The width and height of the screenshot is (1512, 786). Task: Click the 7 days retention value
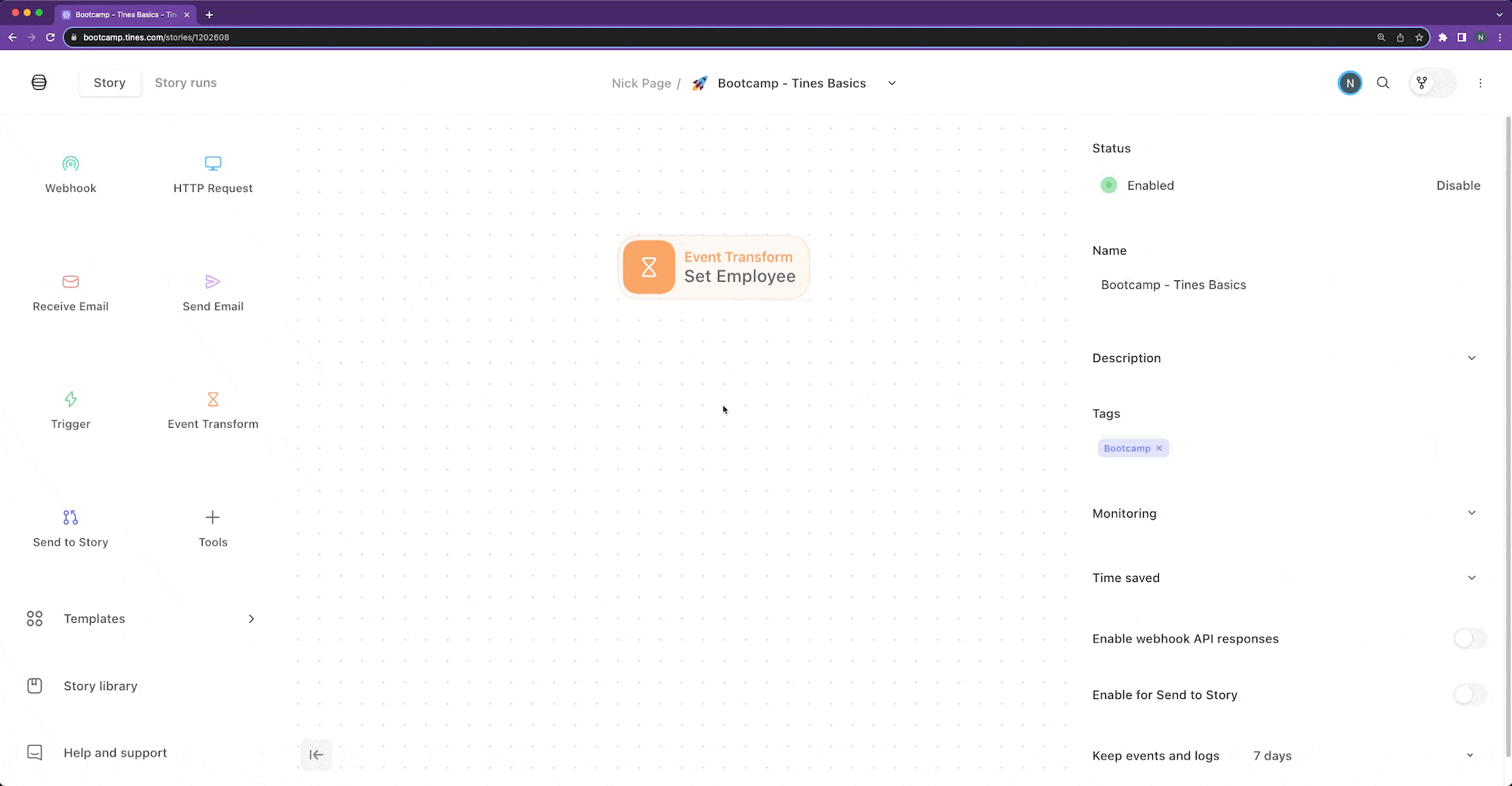tap(1272, 756)
